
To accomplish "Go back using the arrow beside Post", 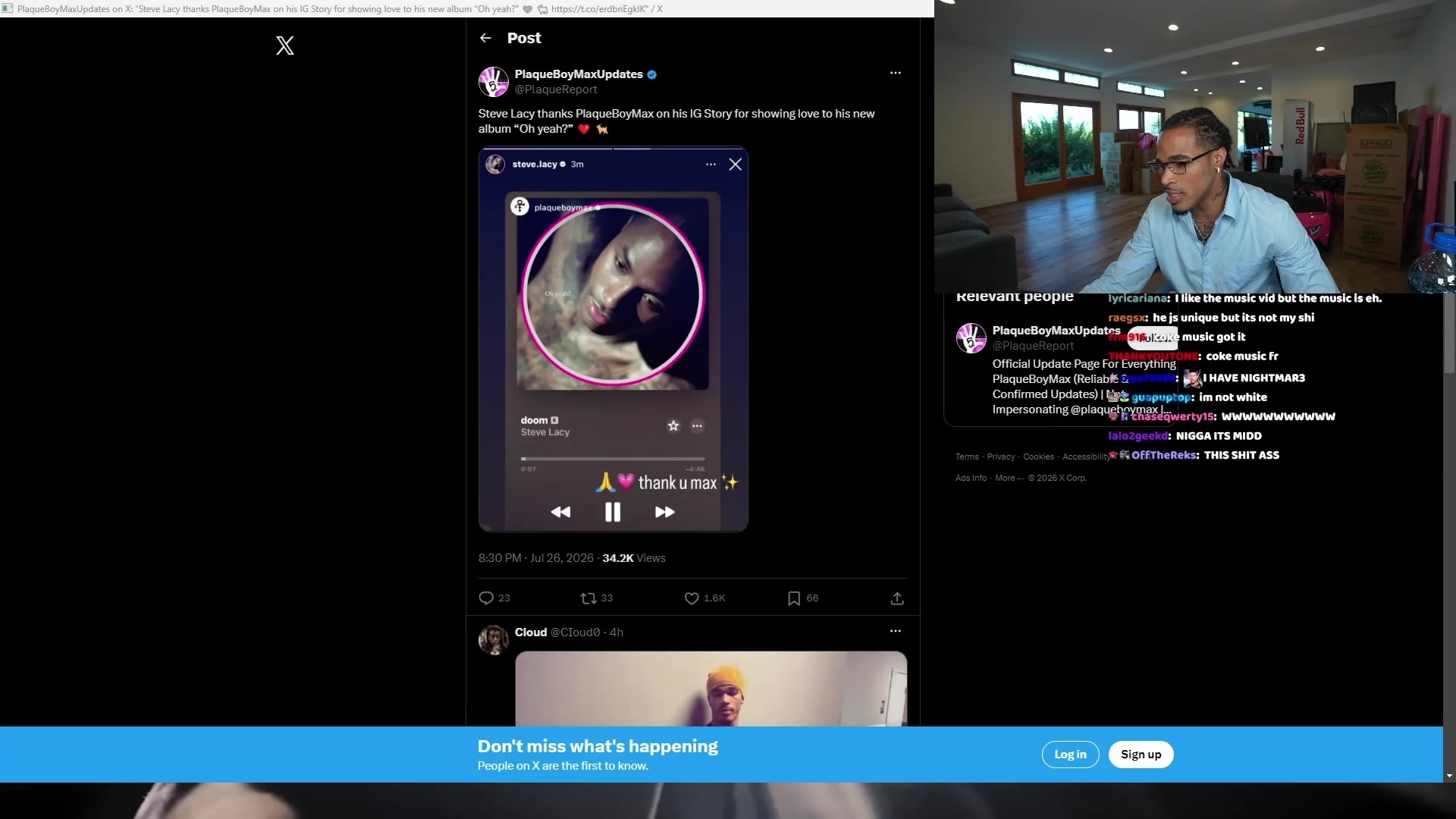I will click(486, 38).
